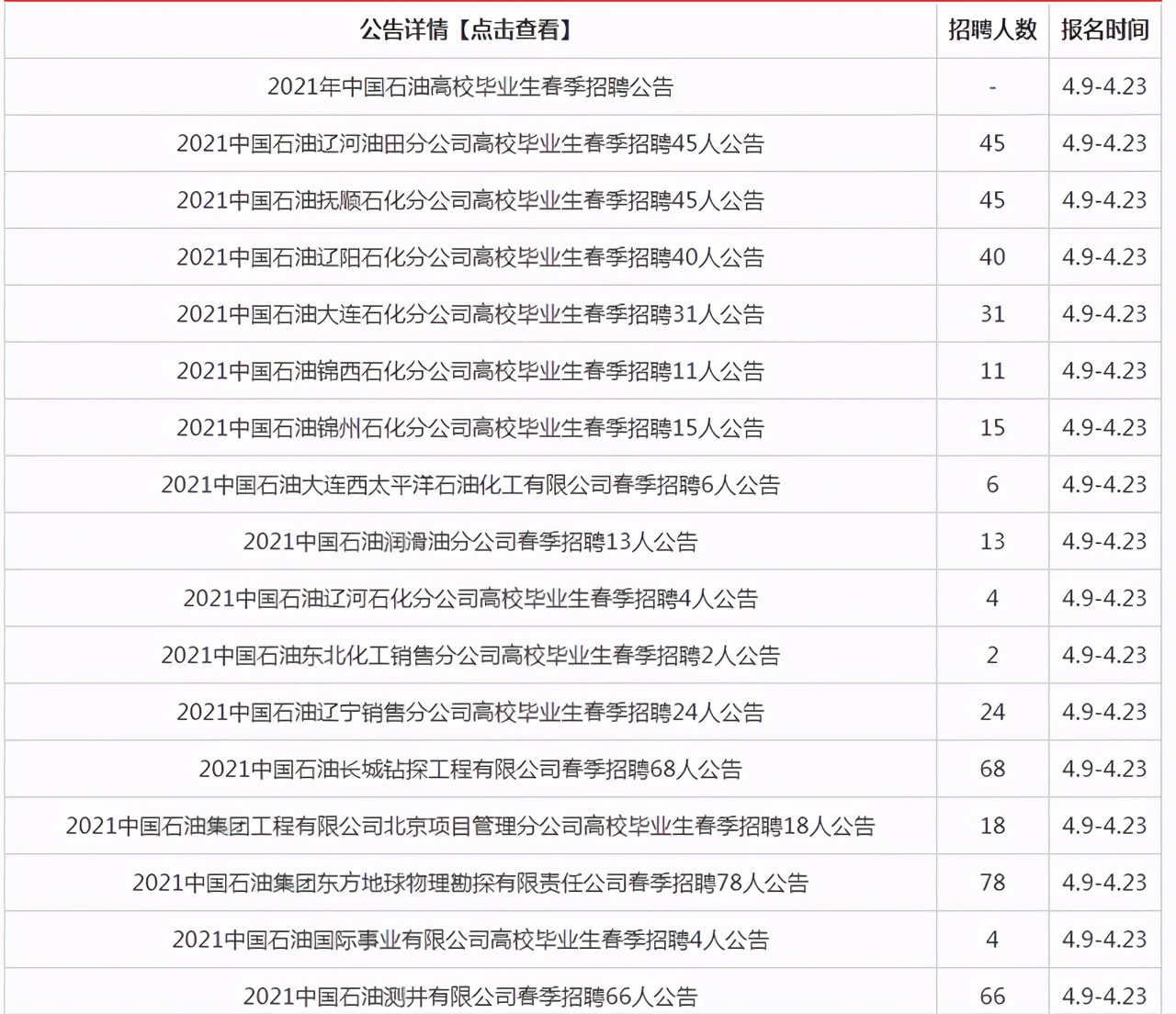This screenshot has width=1176, height=1014.
Task: Select 4.9-4.23 date in 锦州石化 row
Action: pos(1105,428)
